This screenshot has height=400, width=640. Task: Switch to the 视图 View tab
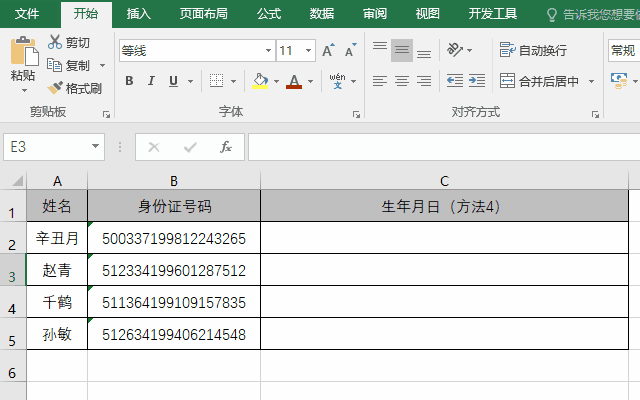point(427,14)
